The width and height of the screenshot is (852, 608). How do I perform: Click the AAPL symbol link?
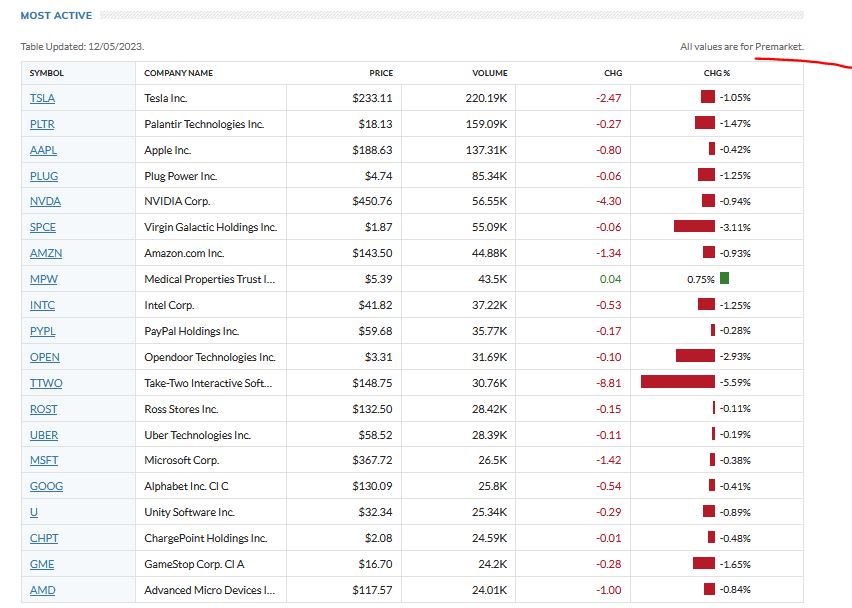[44, 150]
